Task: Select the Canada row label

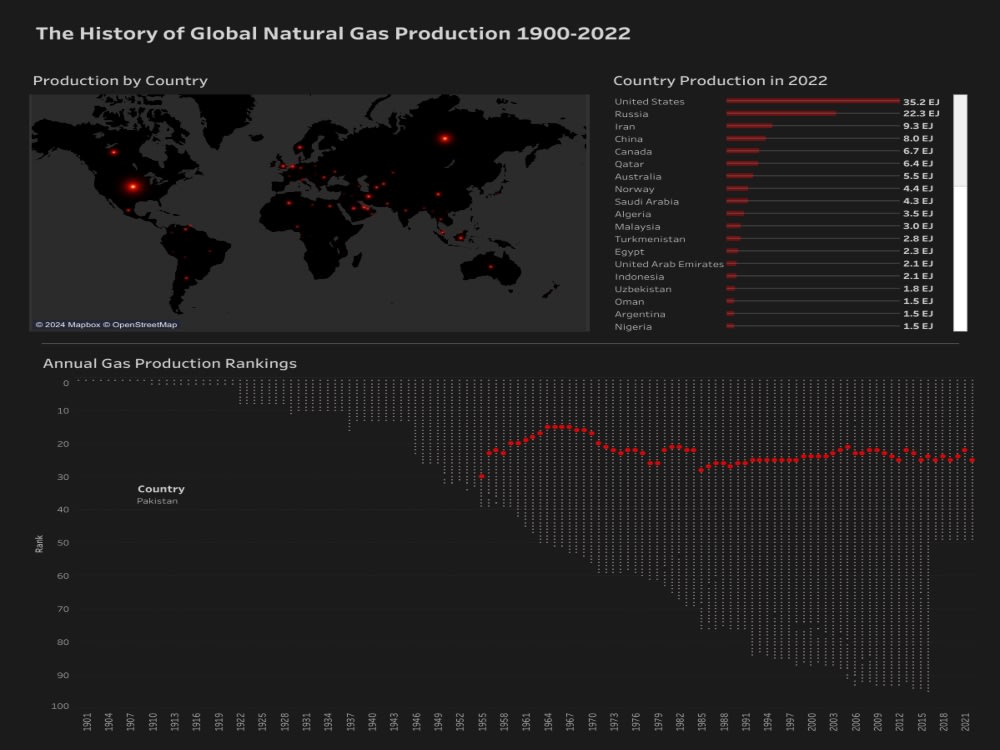Action: 633,152
